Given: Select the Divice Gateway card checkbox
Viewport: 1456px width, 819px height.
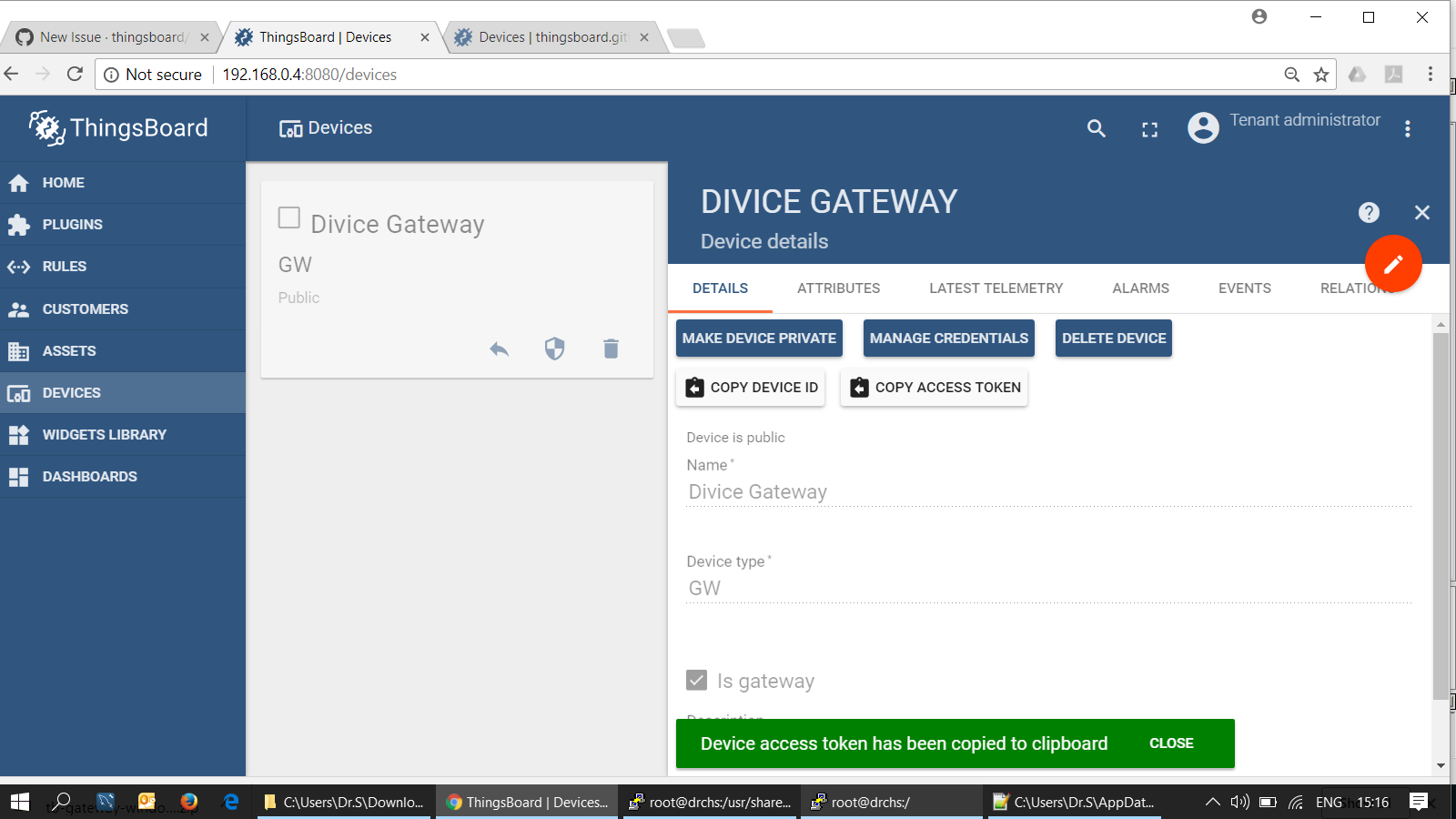Looking at the screenshot, I should point(288,217).
